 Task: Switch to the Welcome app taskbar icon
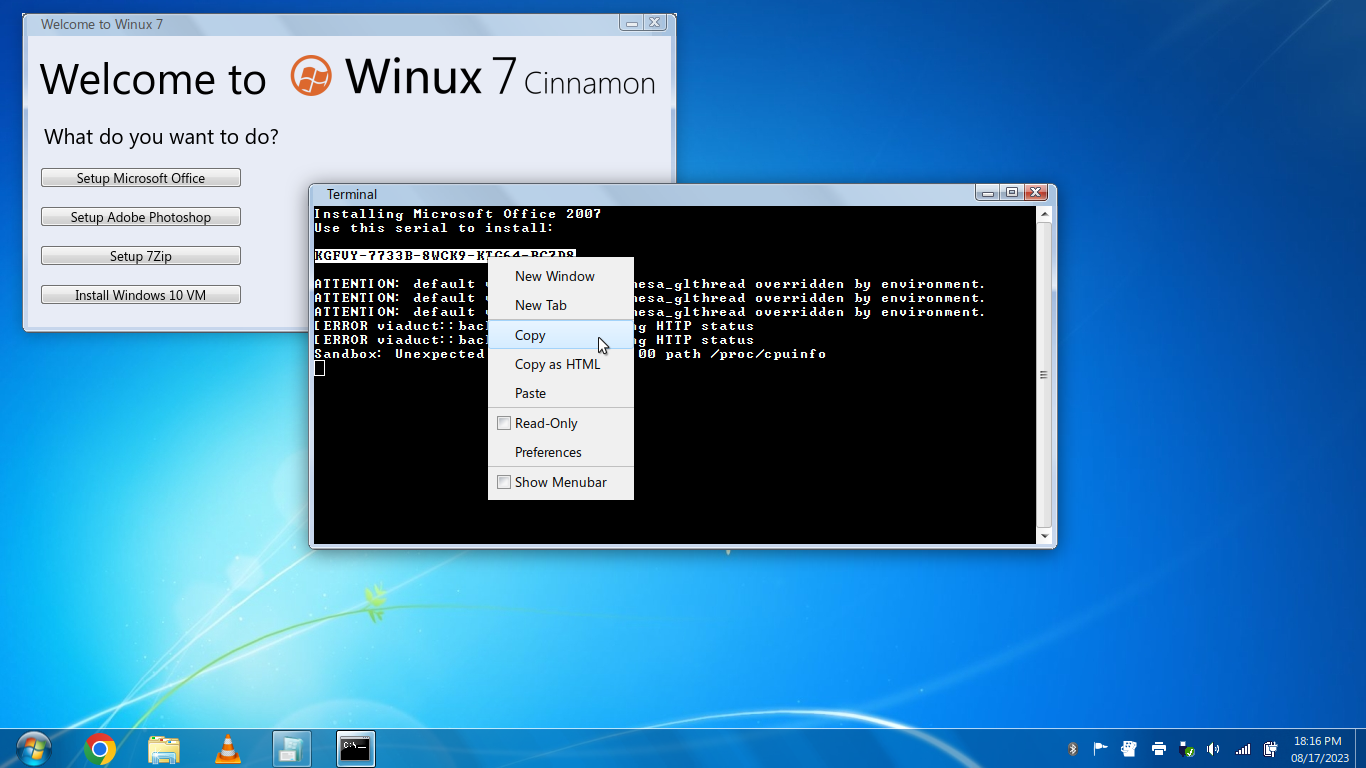point(292,748)
